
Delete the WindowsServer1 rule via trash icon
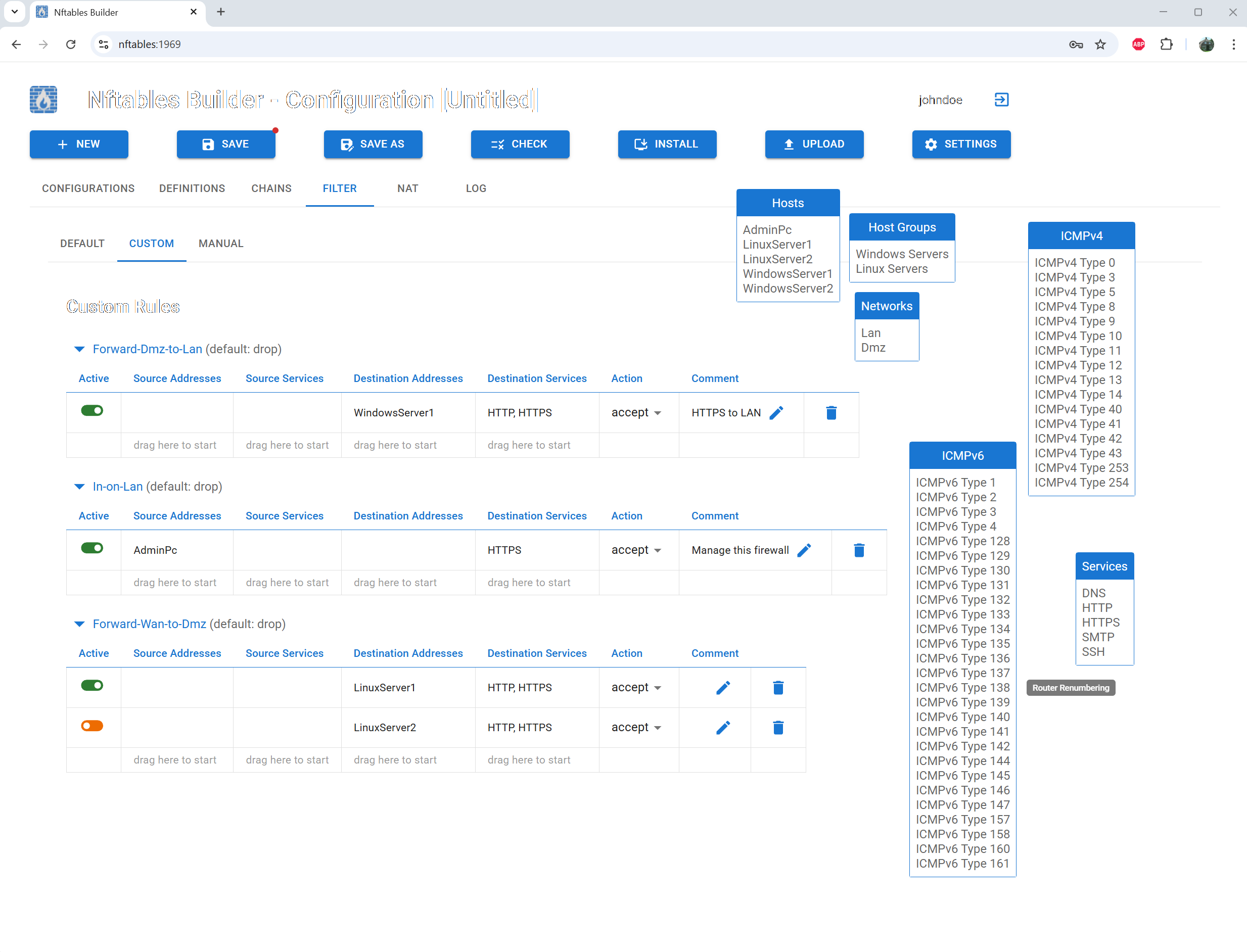(x=831, y=412)
